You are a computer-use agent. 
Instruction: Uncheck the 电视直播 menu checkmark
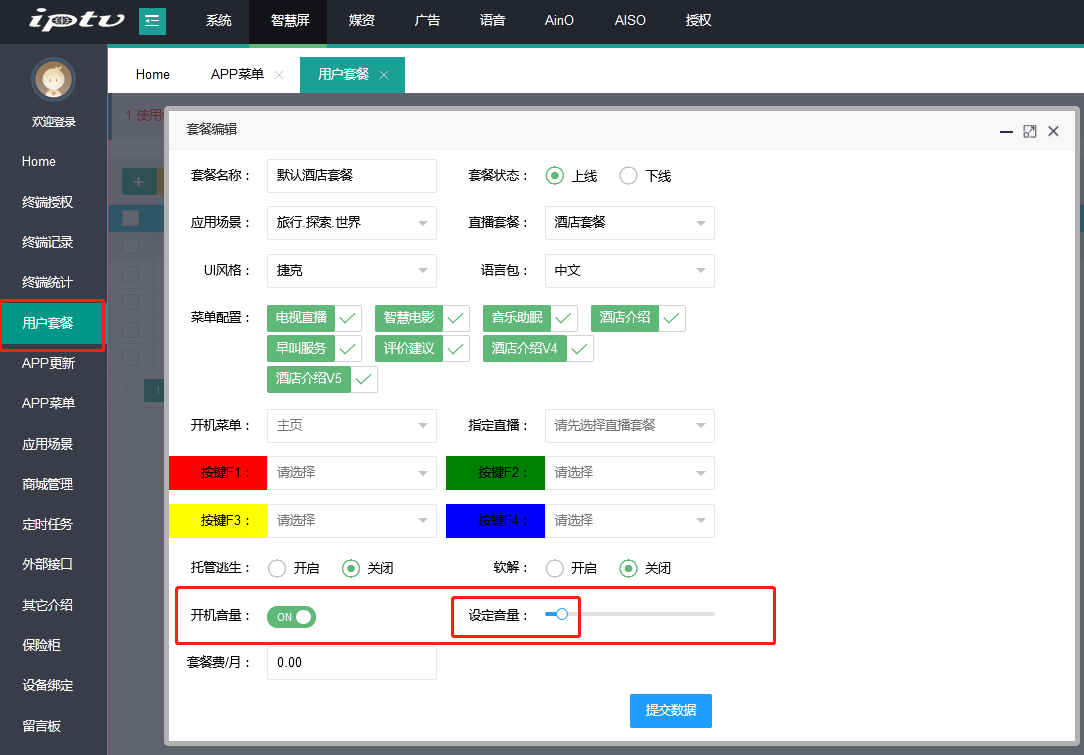click(349, 318)
